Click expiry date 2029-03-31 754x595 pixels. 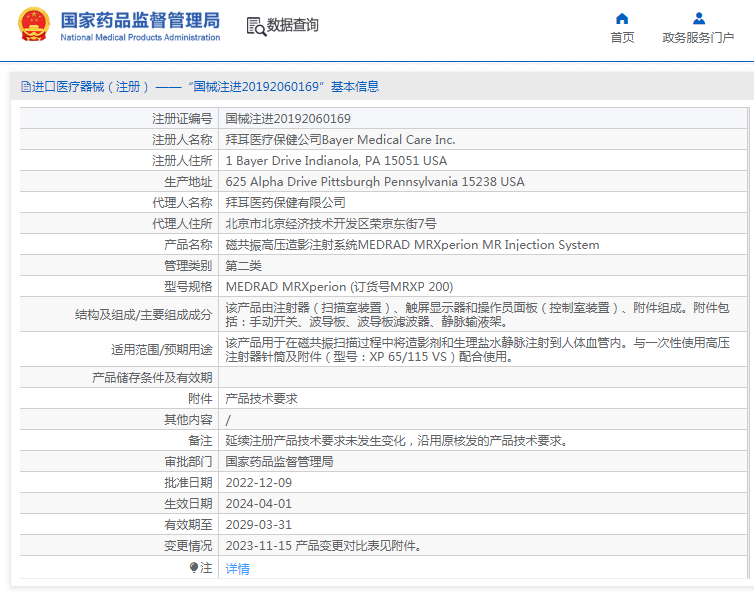pos(259,525)
